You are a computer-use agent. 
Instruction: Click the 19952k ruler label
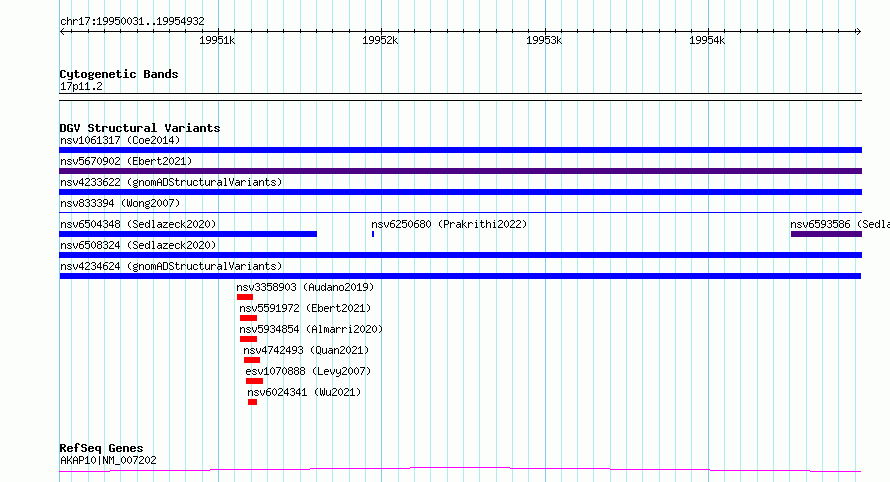380,40
